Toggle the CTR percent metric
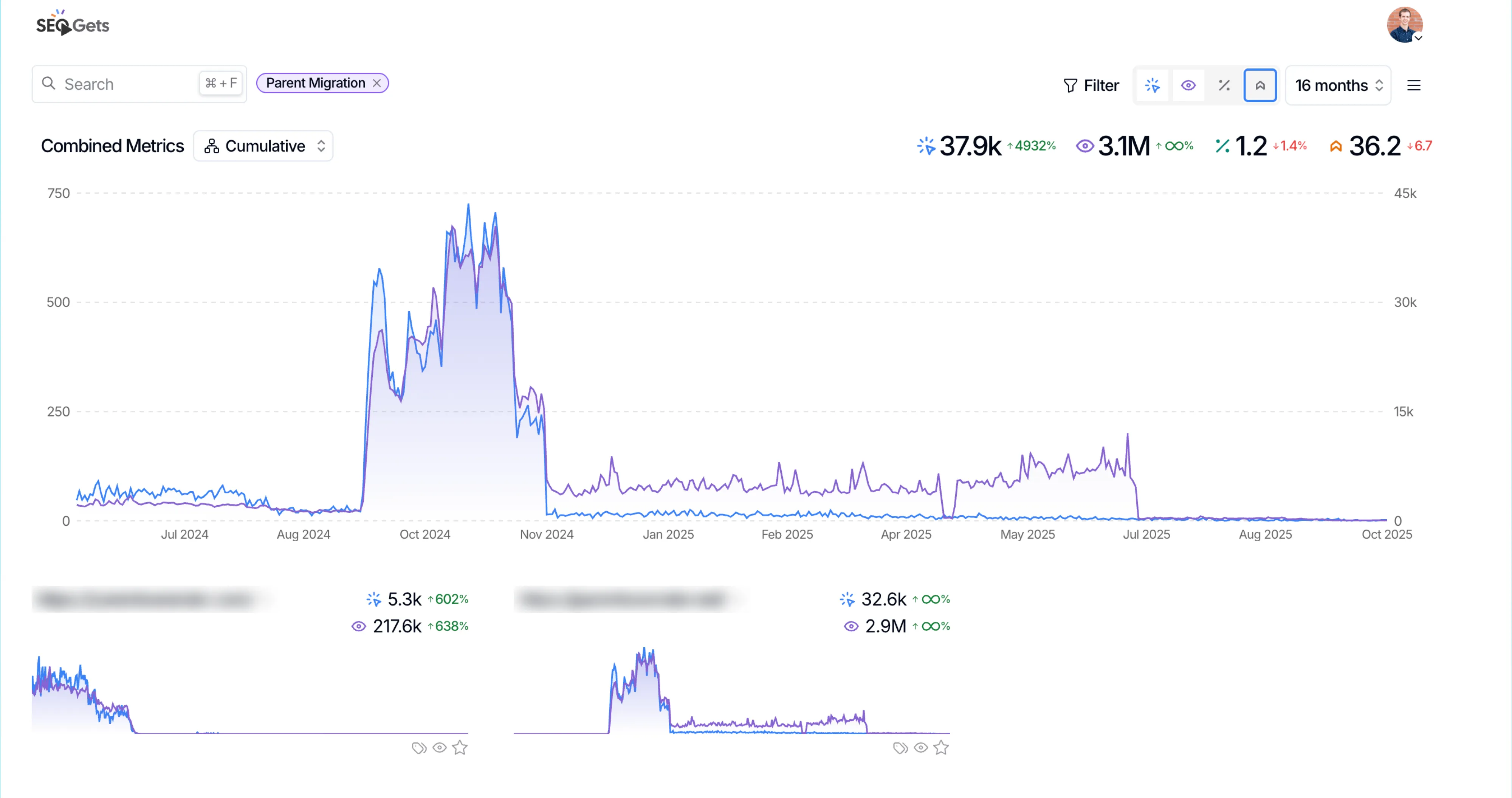This screenshot has height=798, width=1512. coord(1224,86)
